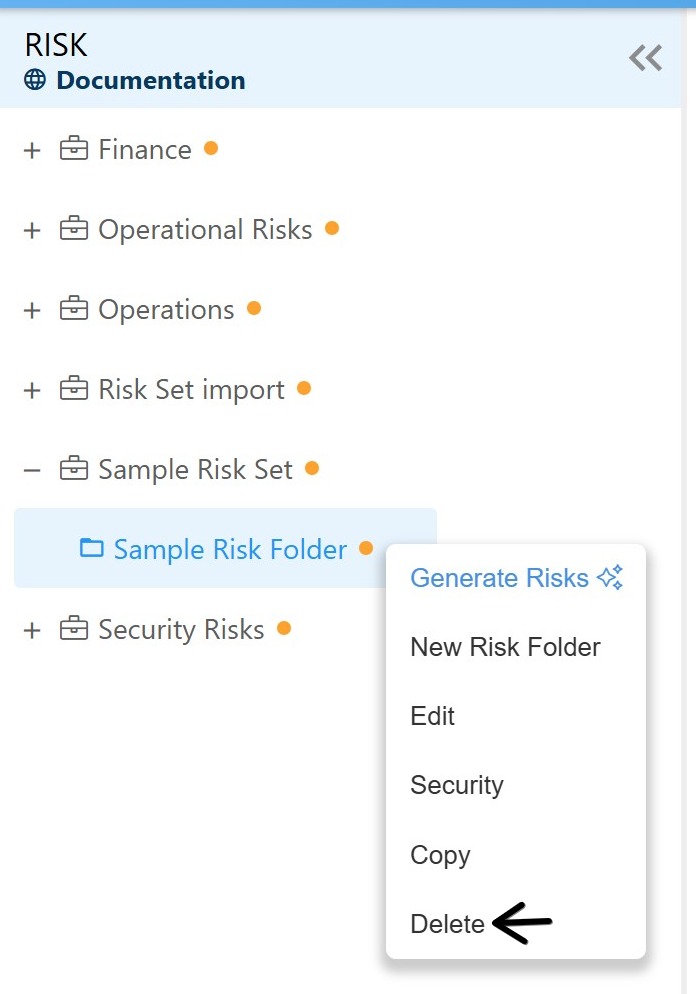Open Security from the context menu
Screen dimensions: 696x994
pos(457,785)
